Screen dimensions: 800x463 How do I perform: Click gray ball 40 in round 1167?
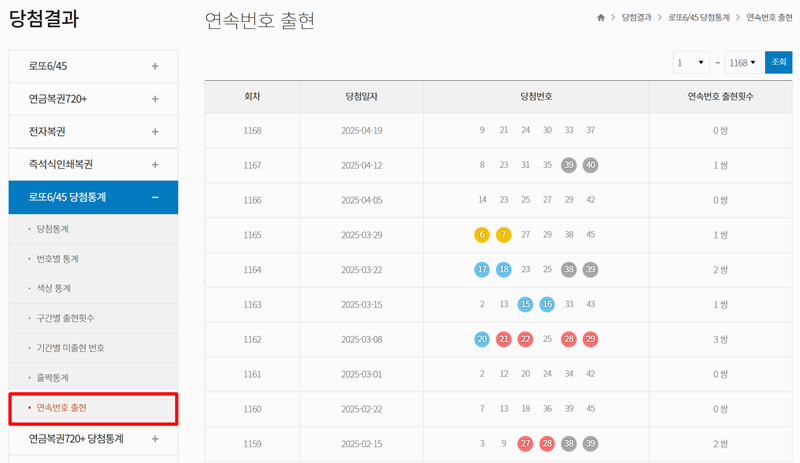coord(590,165)
